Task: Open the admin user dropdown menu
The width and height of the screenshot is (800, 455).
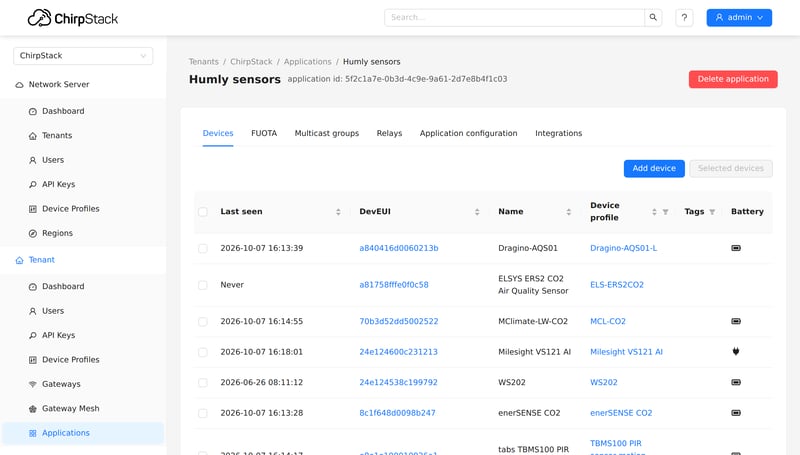Action: [739, 17]
